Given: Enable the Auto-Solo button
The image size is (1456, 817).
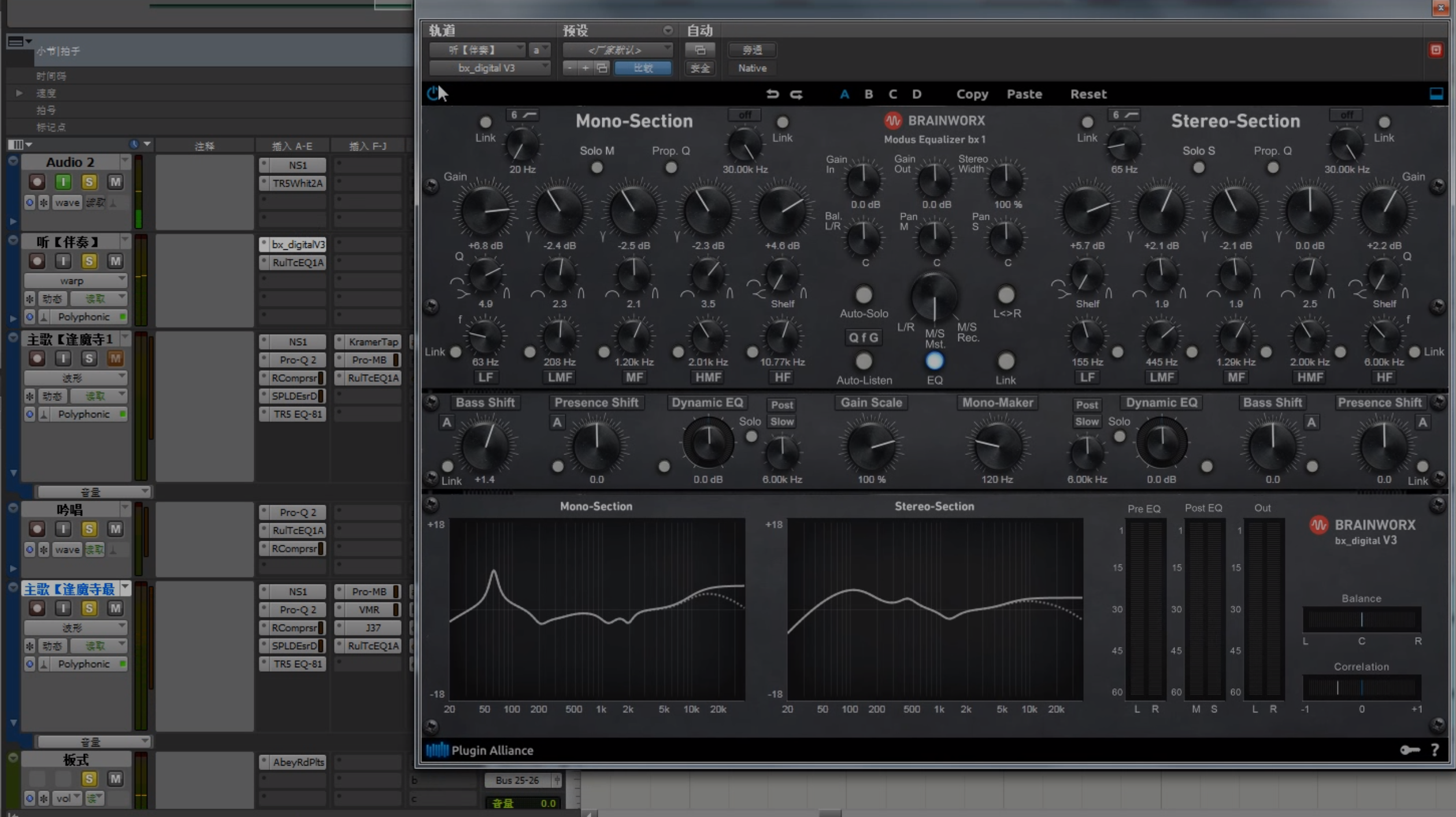Looking at the screenshot, I should point(863,295).
